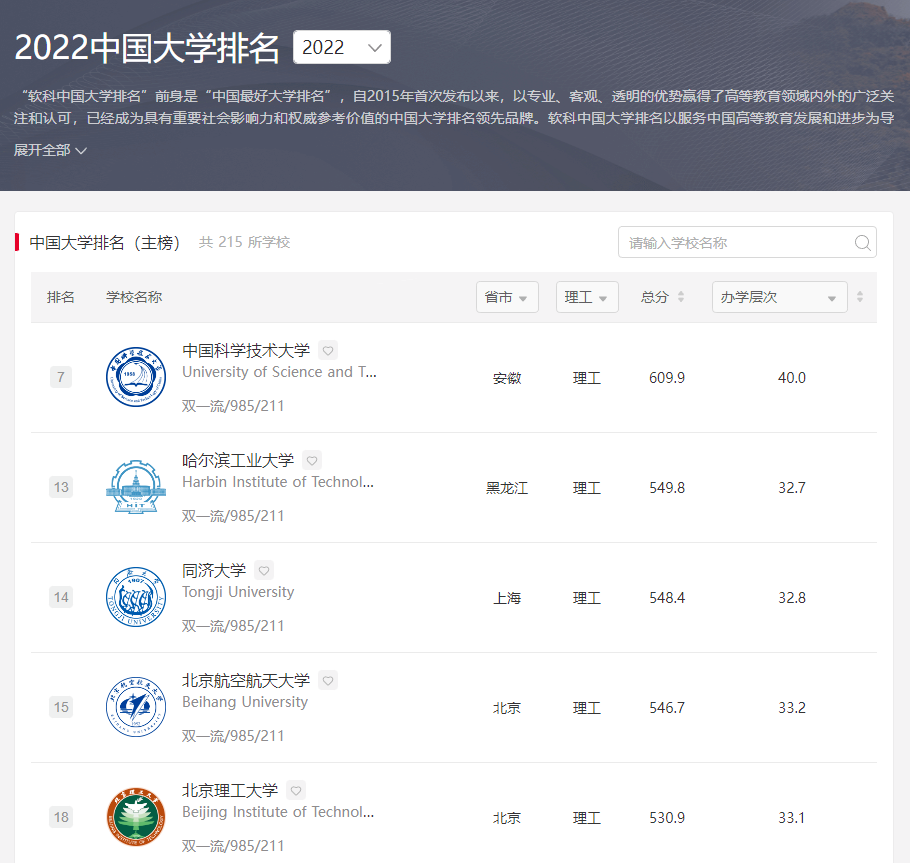Favorite 同济大学 with heart icon
The height and width of the screenshot is (863, 910).
[x=264, y=570]
